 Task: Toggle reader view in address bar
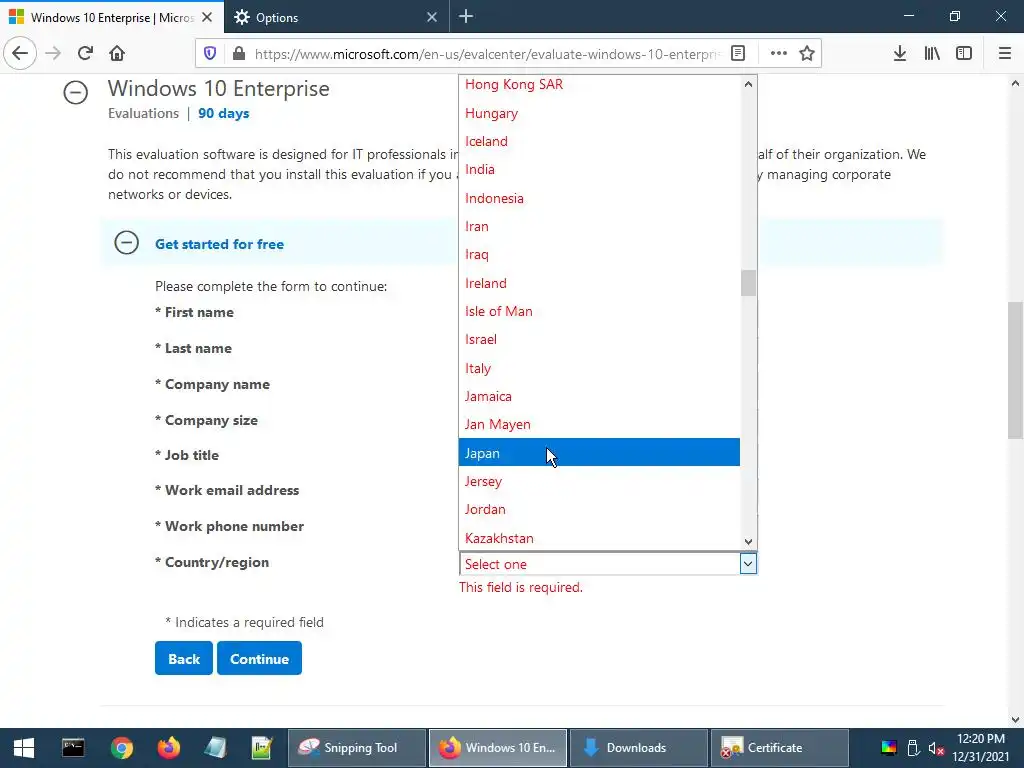[738, 54]
